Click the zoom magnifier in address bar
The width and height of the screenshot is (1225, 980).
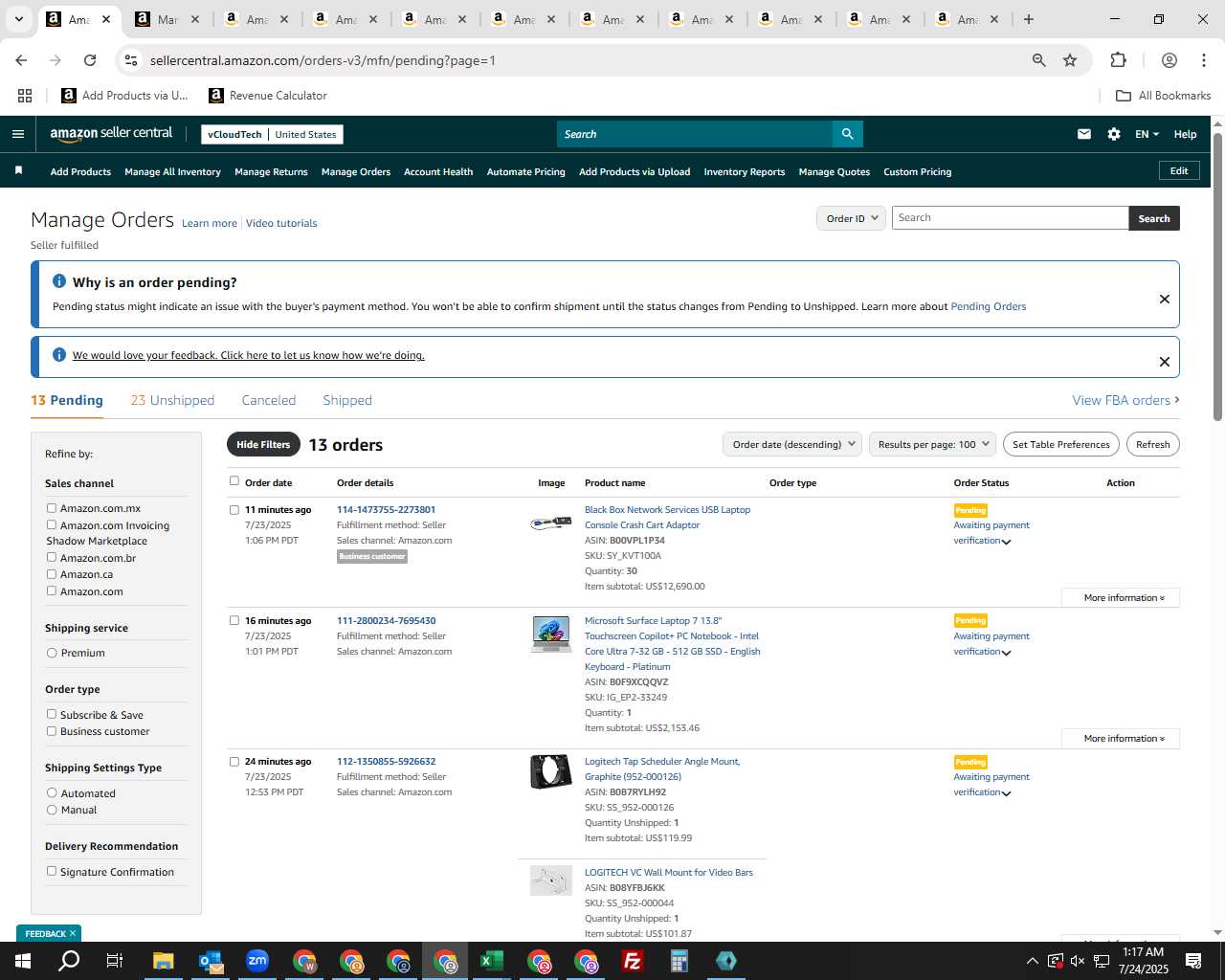pos(1038,60)
